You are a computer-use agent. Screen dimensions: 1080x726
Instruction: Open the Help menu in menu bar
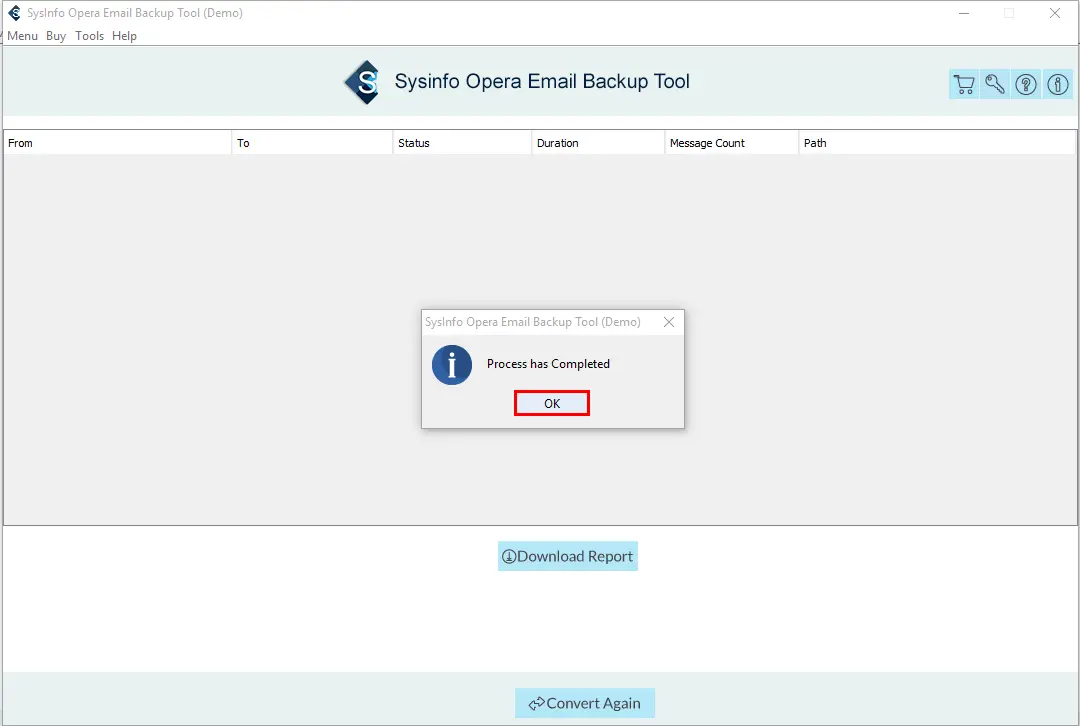124,36
